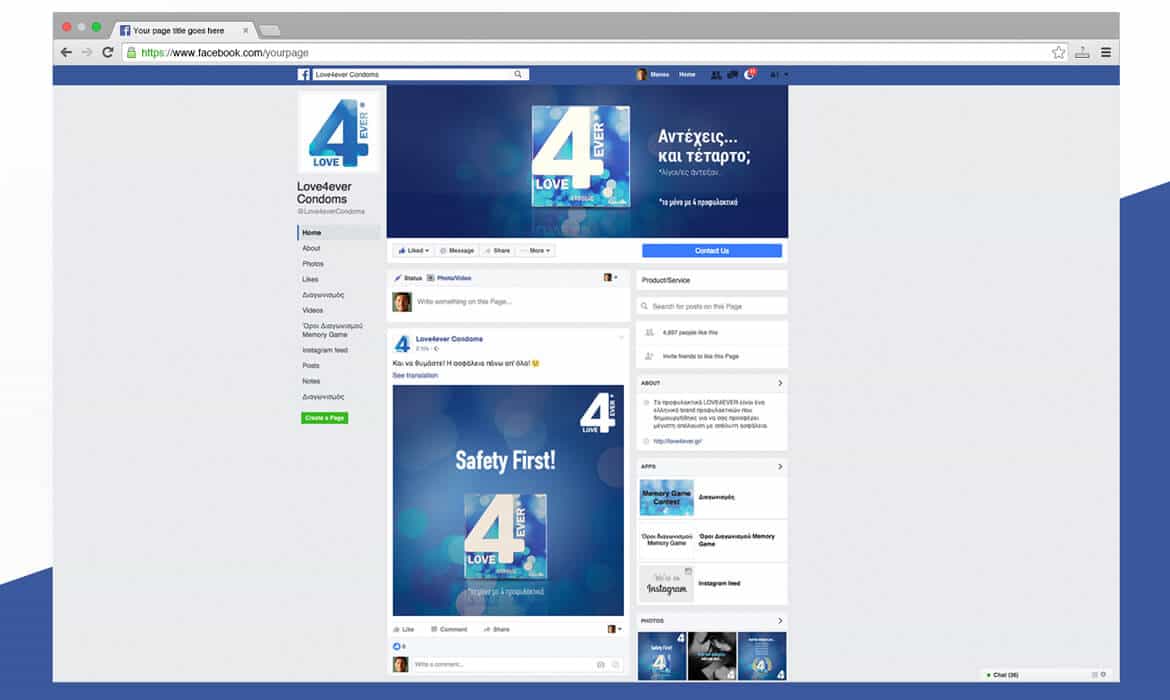1170x700 pixels.
Task: Expand the PHOTOS section chevron
Action: click(780, 621)
